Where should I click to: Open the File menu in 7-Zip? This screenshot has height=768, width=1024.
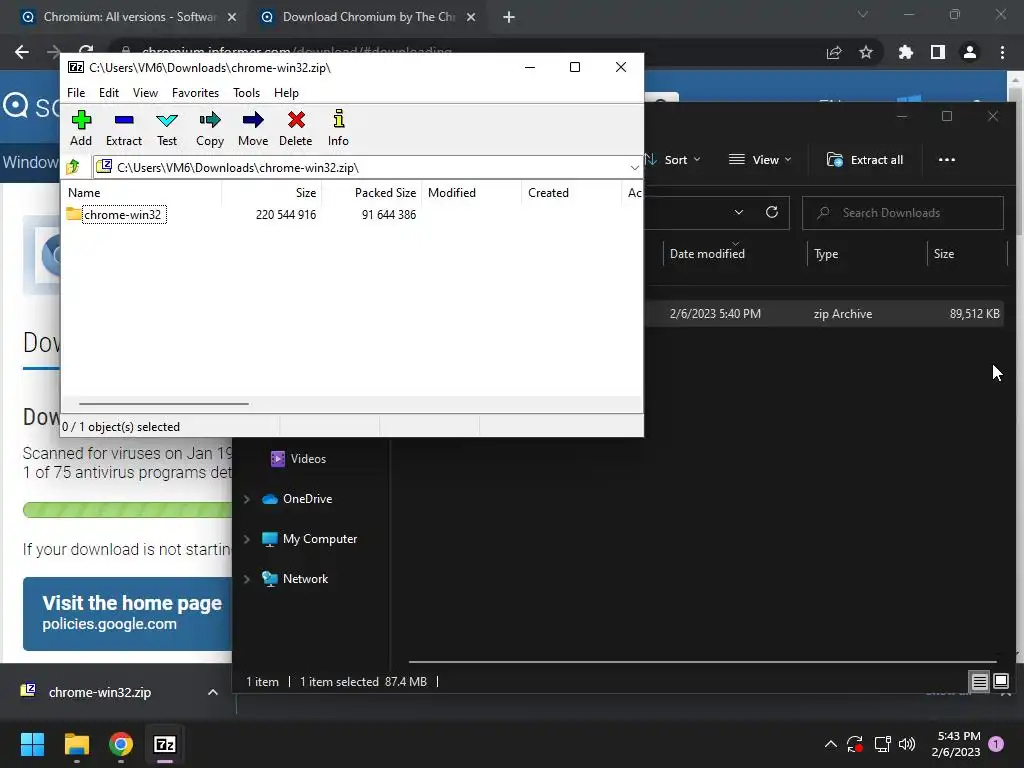[76, 93]
